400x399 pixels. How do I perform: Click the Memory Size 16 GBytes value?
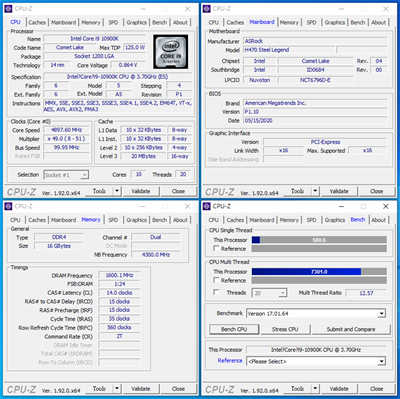click(59, 246)
